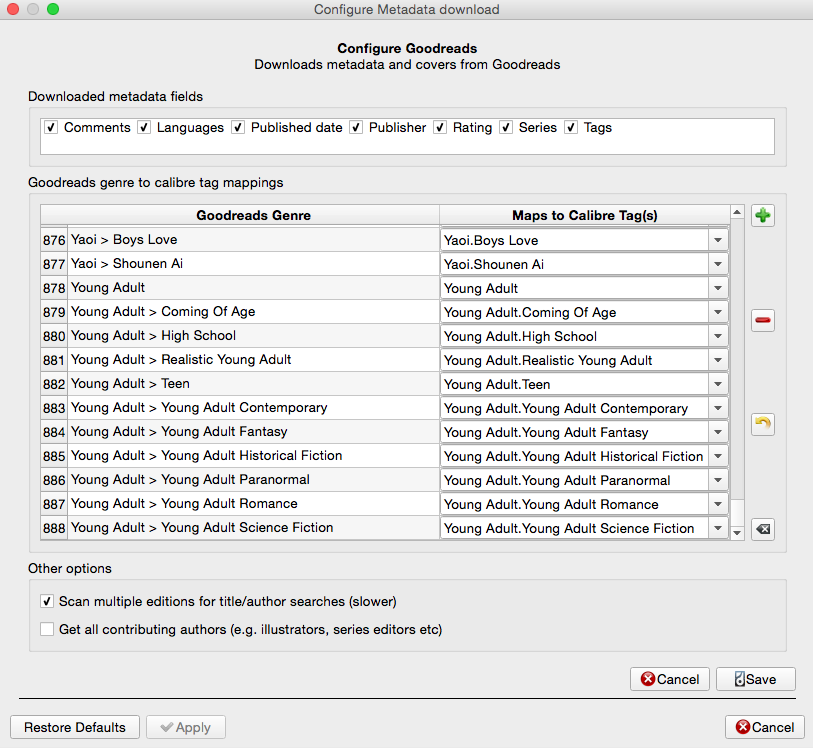Open the Yaoi.Shounen Ai tag dropdown

(718, 264)
